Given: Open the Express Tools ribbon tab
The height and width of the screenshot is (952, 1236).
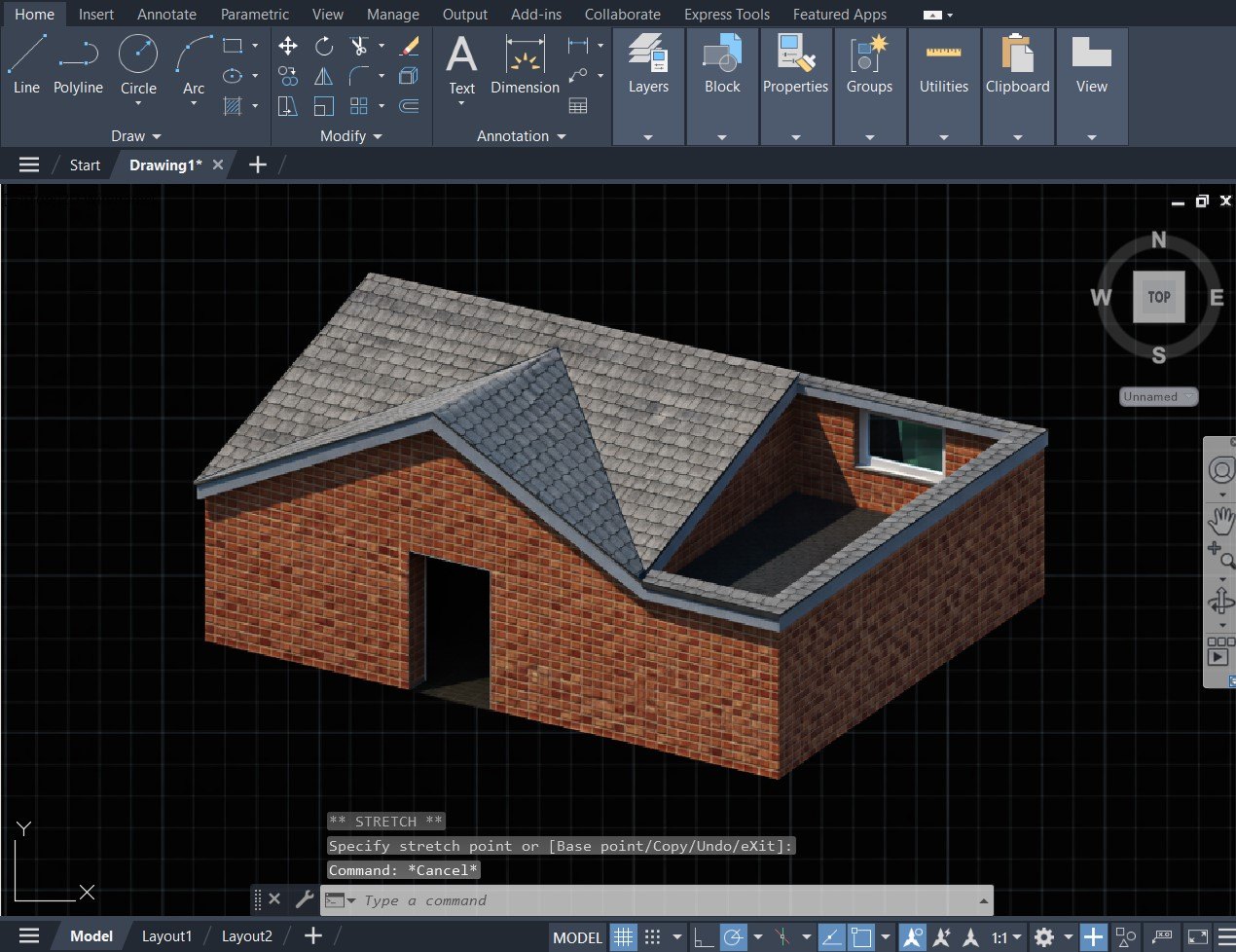Looking at the screenshot, I should coord(726,14).
